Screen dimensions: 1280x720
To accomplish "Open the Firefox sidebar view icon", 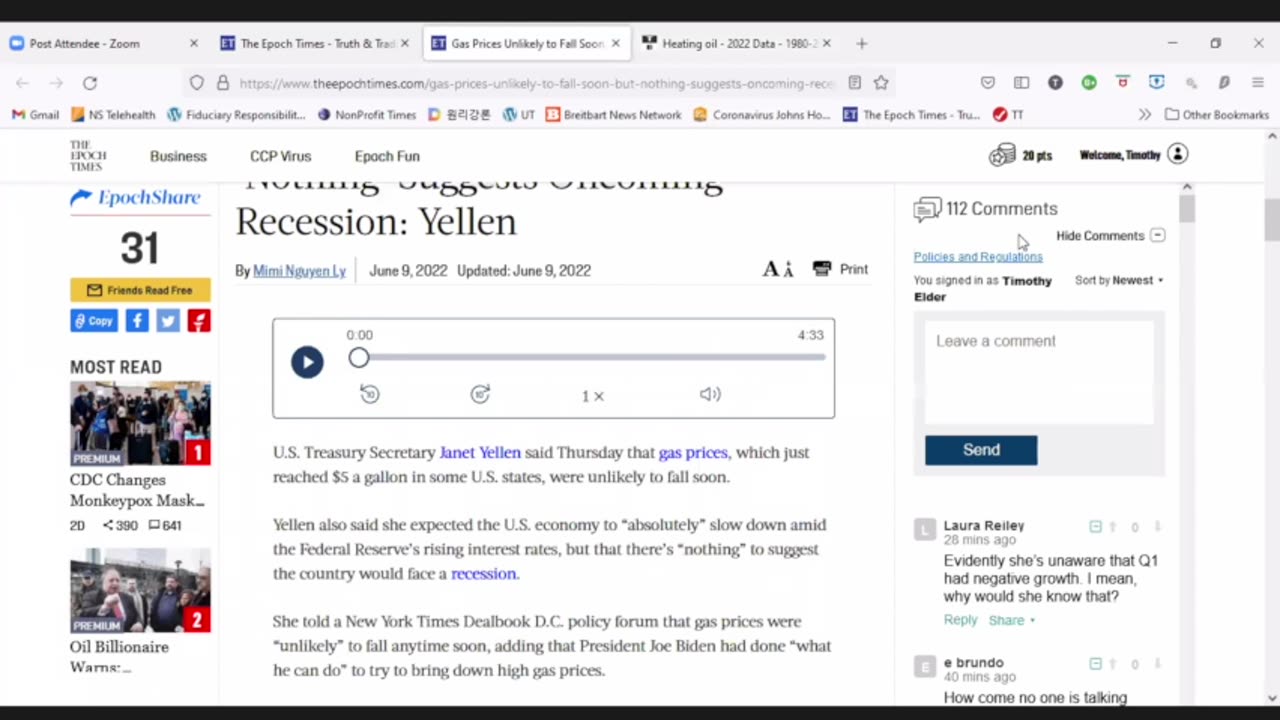I will click(x=1021, y=83).
